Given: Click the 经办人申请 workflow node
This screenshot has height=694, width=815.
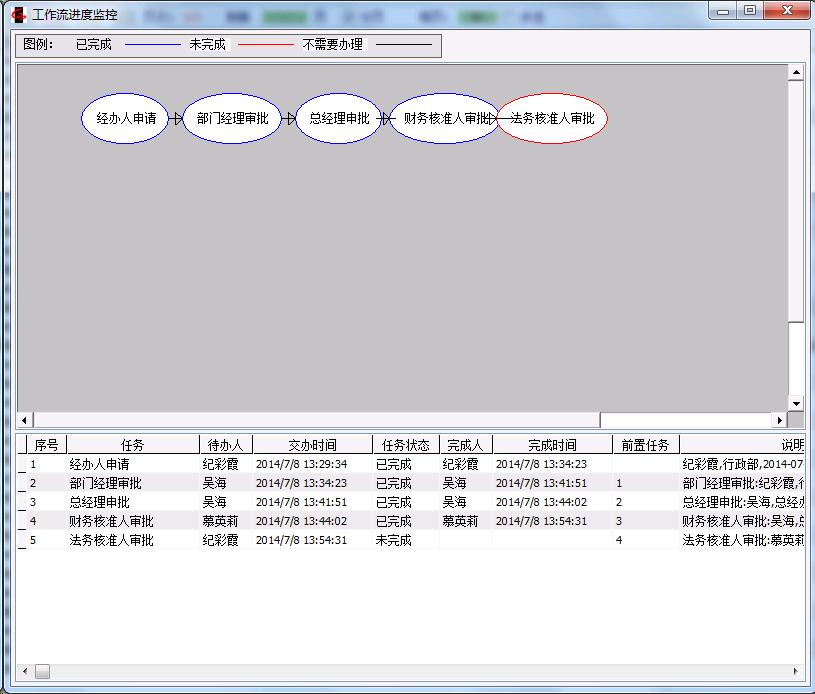Looking at the screenshot, I should 126,118.
